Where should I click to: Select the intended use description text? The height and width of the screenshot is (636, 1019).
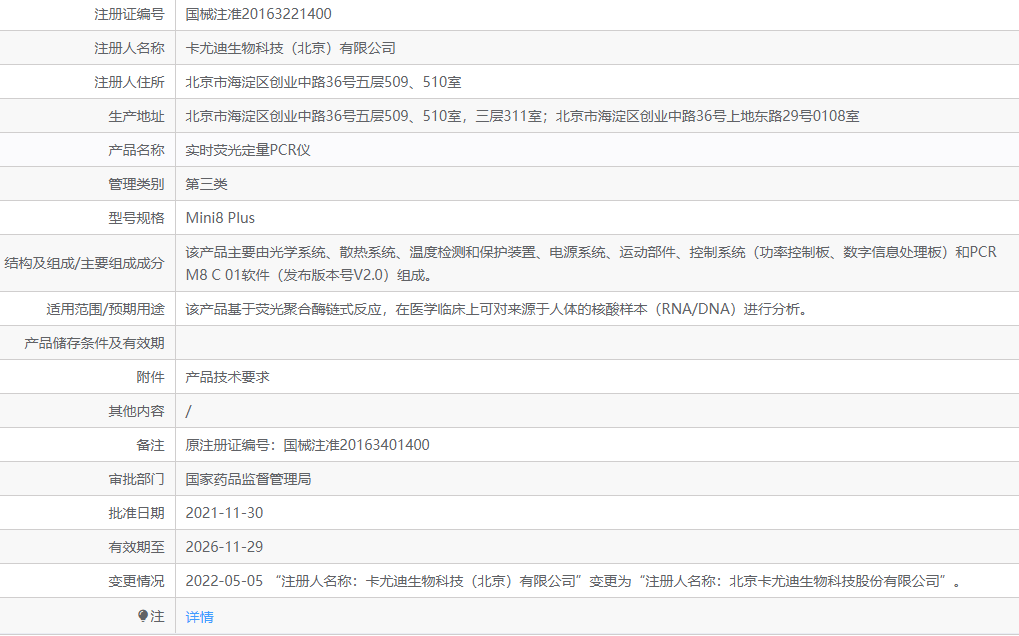pyautogui.click(x=498, y=309)
